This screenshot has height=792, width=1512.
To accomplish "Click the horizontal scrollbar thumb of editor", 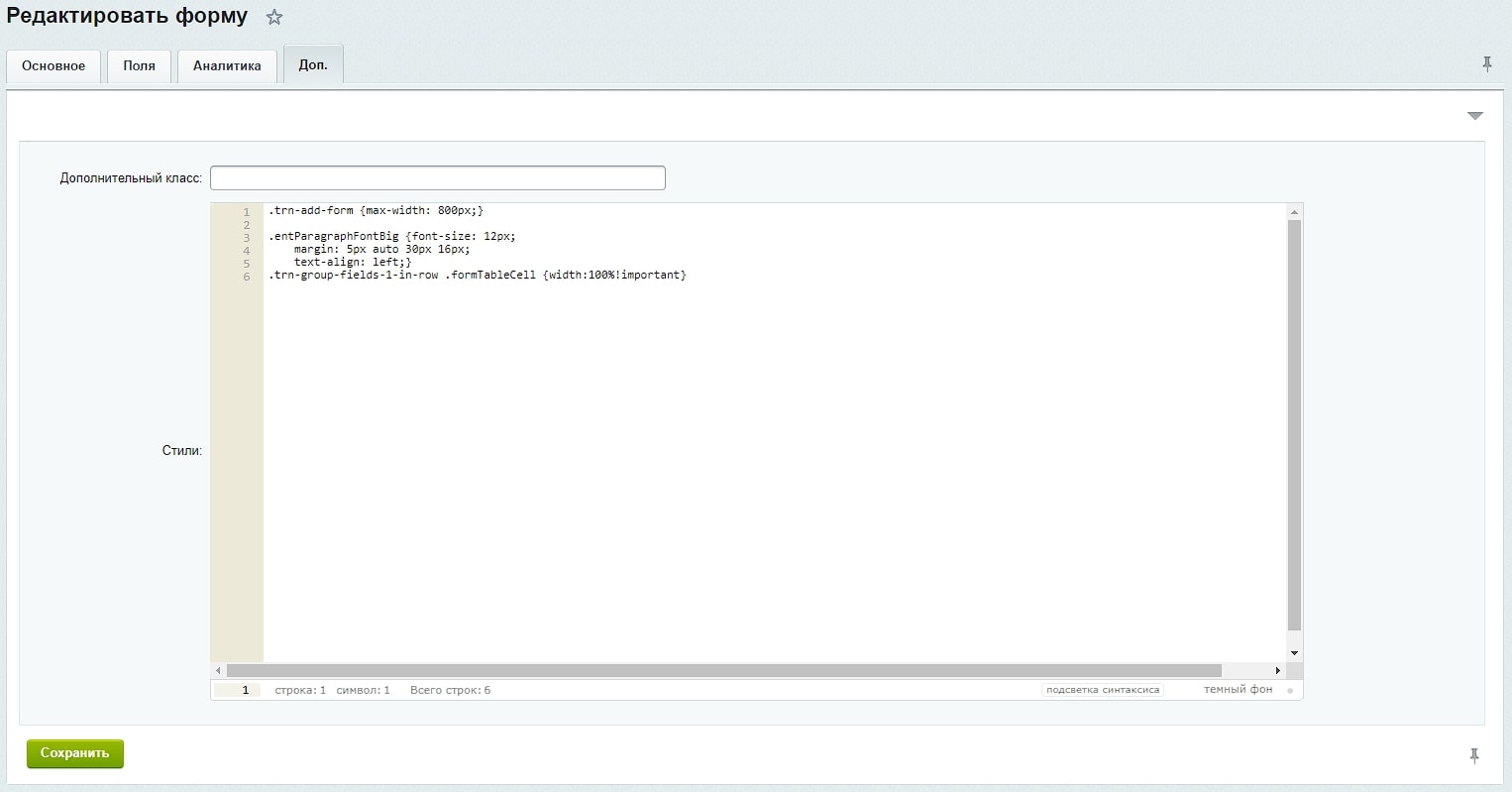I will tap(723, 671).
